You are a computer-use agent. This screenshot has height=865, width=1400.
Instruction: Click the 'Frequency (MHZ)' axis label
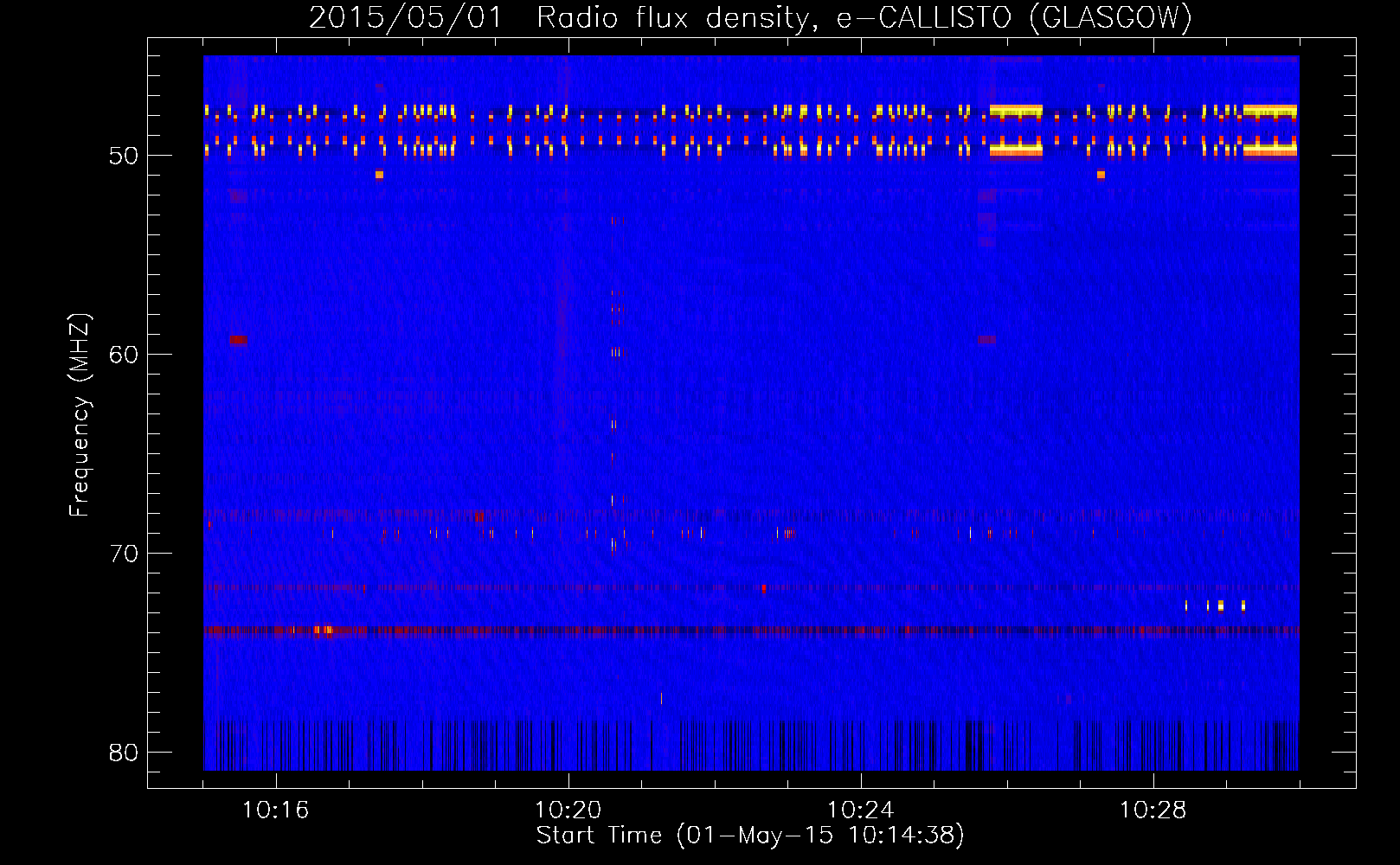click(x=79, y=414)
